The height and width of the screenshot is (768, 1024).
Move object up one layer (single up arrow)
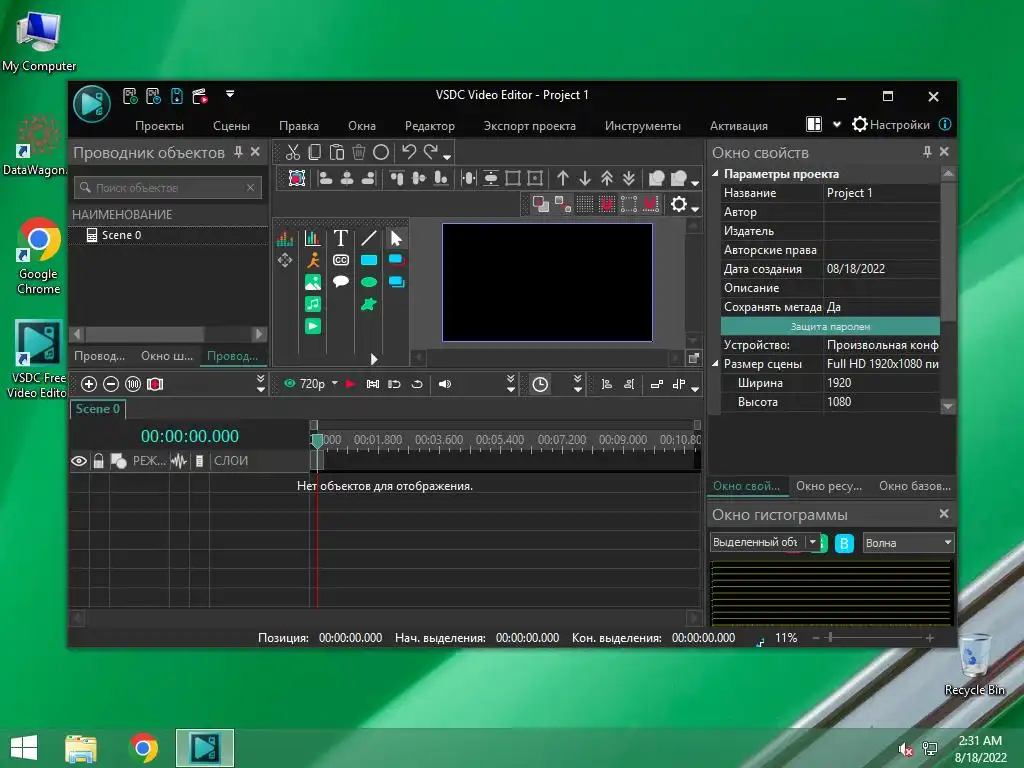[x=563, y=178]
